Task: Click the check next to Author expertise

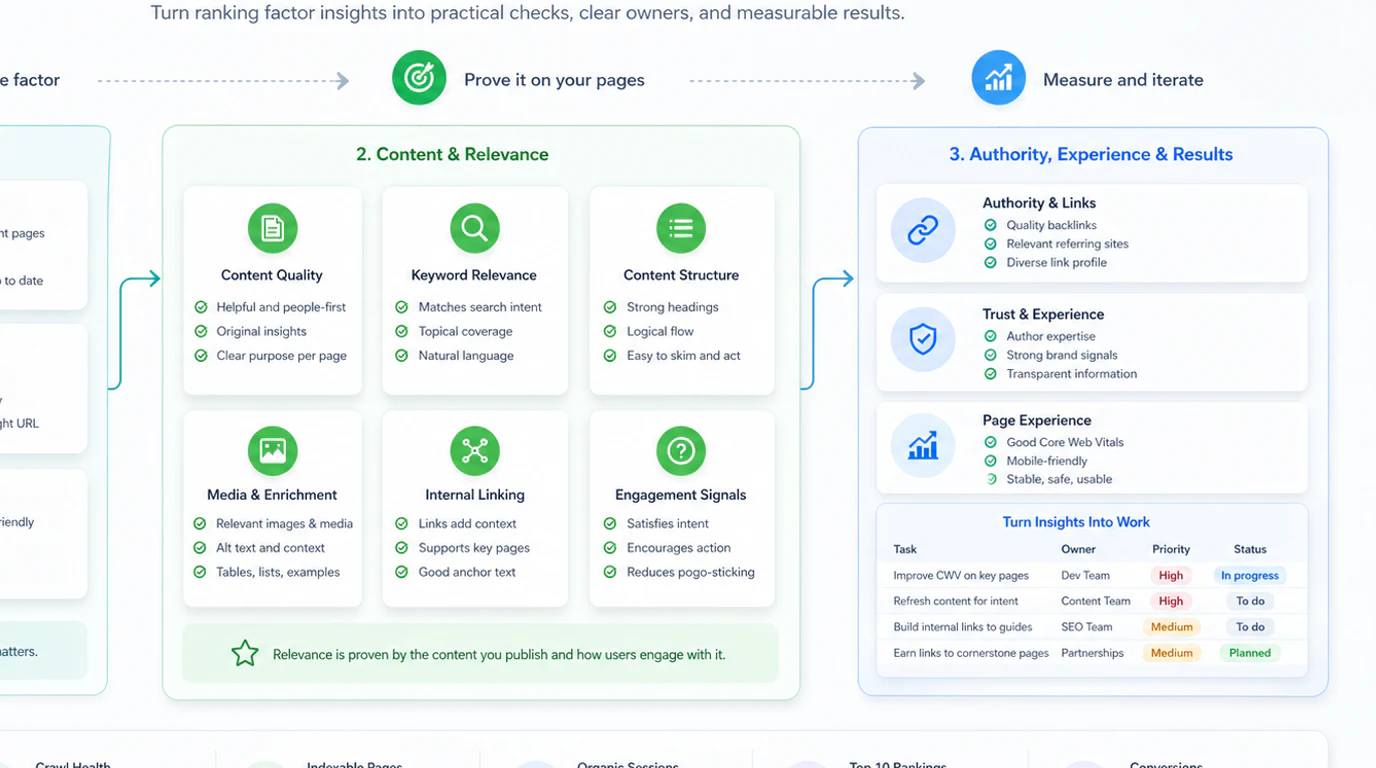Action: pyautogui.click(x=990, y=336)
